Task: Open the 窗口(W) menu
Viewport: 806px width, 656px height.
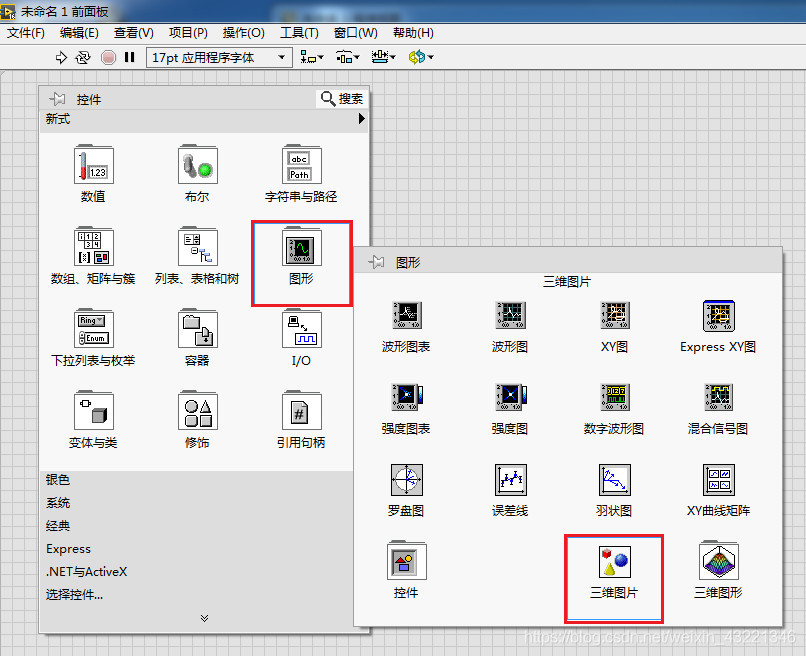Action: 356,33
